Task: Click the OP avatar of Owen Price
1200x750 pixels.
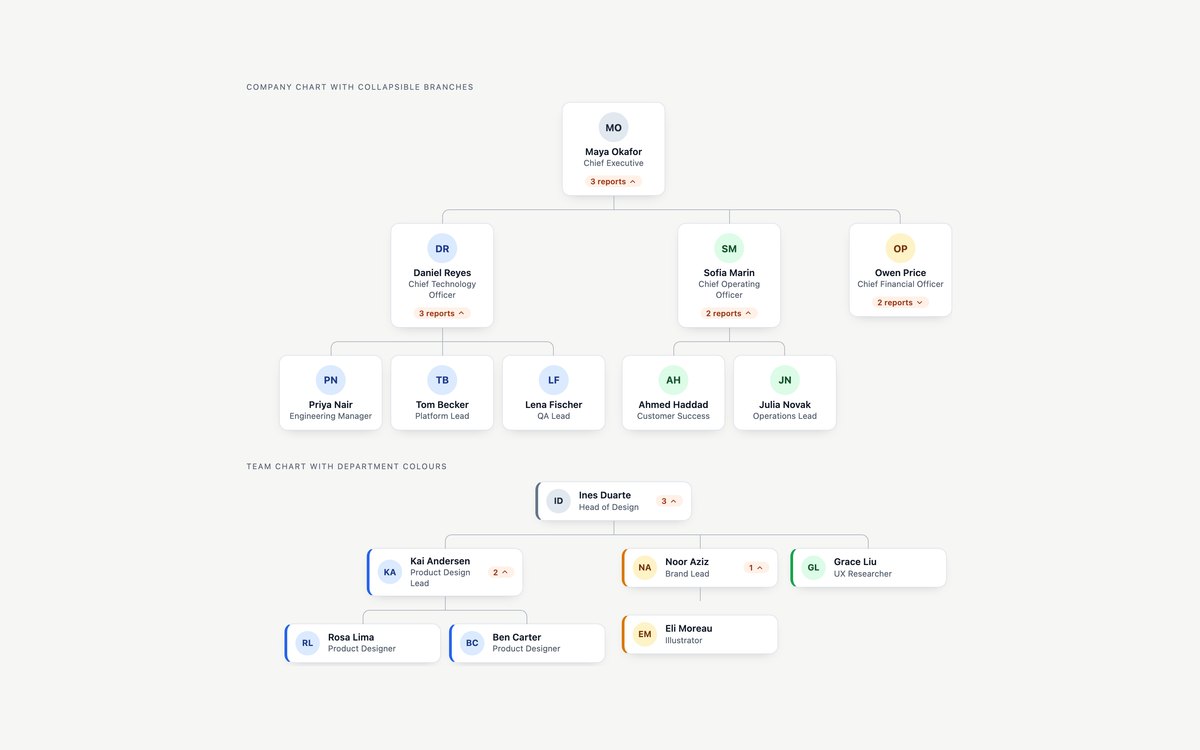Action: click(x=900, y=248)
